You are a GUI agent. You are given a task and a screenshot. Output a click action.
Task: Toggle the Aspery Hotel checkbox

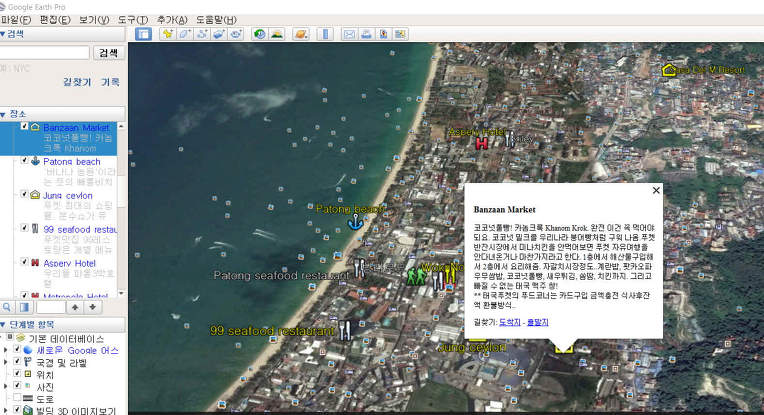click(24, 262)
